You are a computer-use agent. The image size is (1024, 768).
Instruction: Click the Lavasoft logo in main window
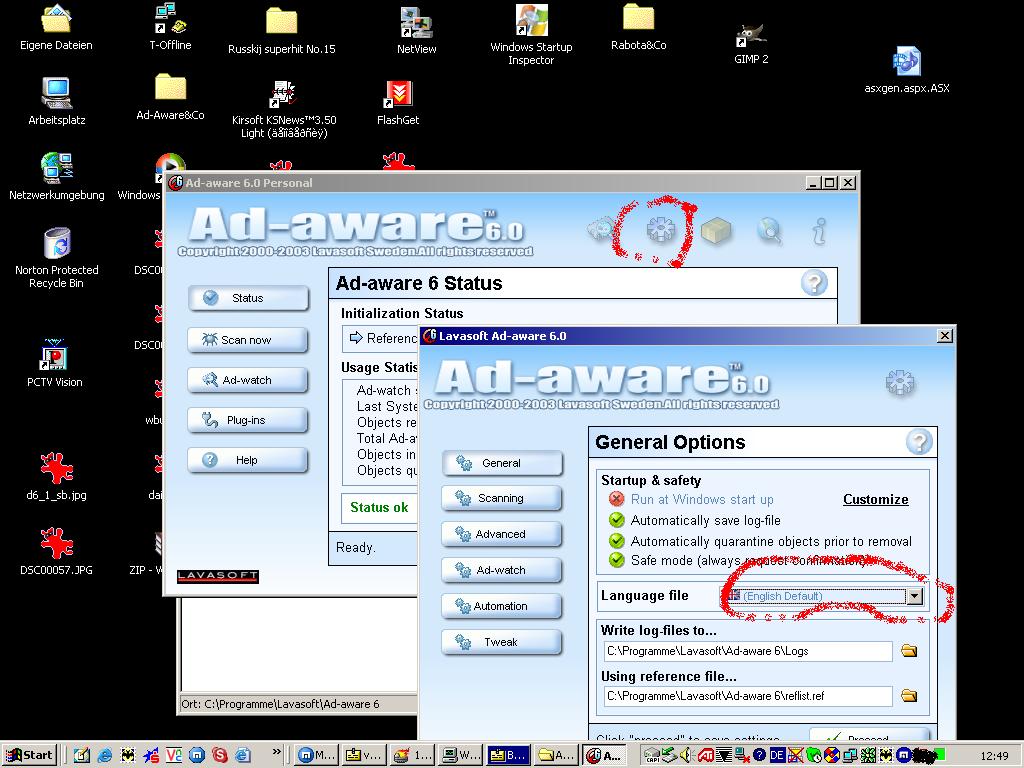(x=218, y=576)
